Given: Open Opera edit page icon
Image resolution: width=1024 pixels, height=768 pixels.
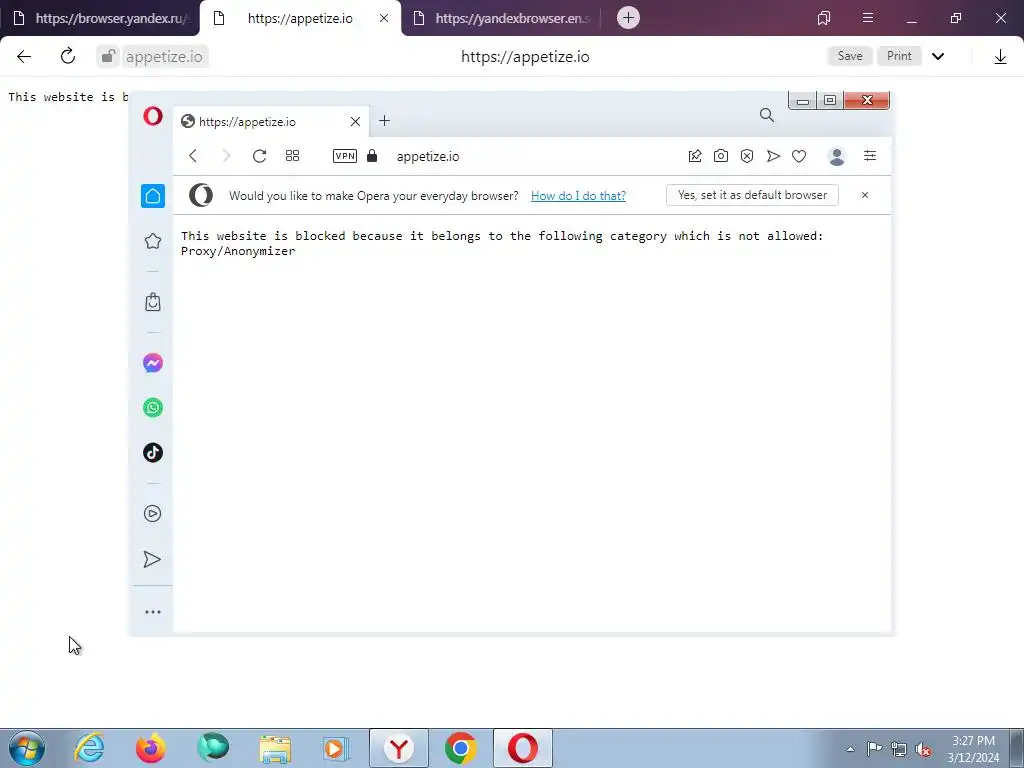Looking at the screenshot, I should tap(695, 155).
